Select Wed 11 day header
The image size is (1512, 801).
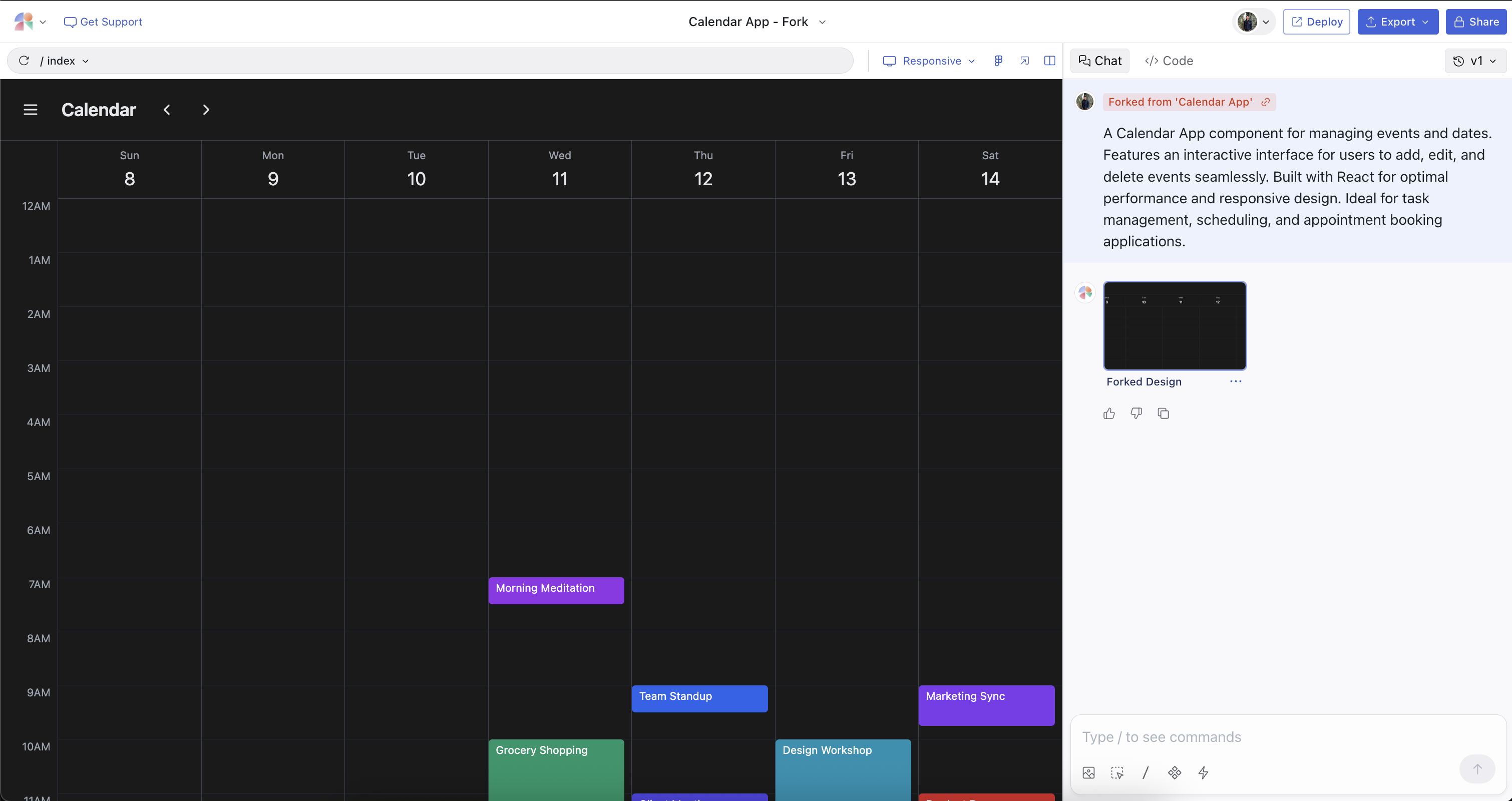[560, 169]
